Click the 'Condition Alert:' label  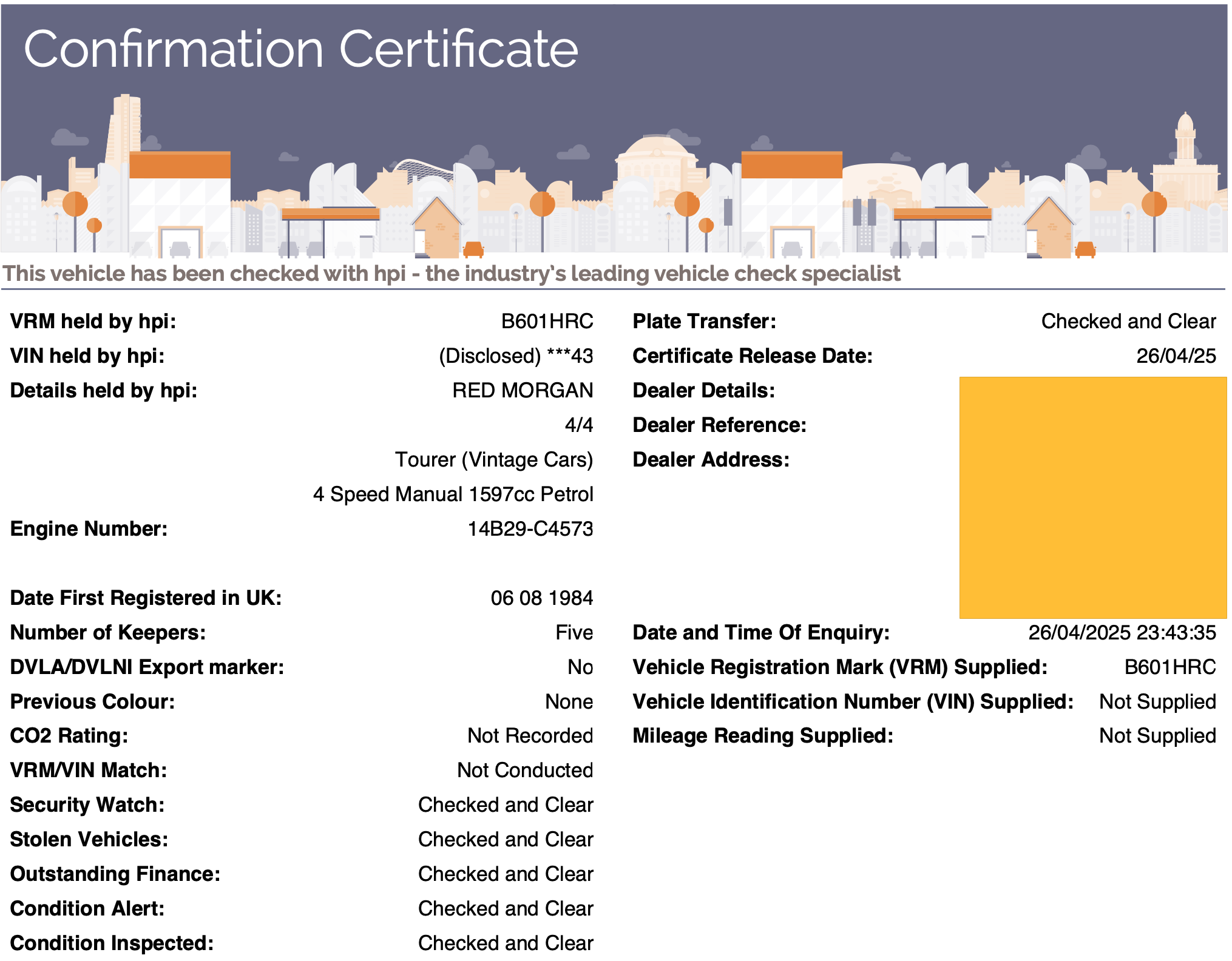pos(87,908)
